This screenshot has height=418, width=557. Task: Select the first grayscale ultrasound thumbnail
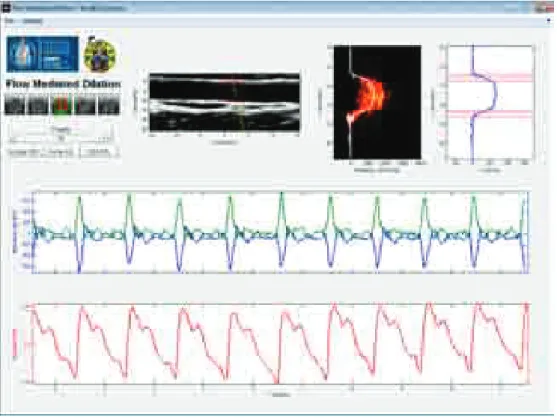coord(15,105)
